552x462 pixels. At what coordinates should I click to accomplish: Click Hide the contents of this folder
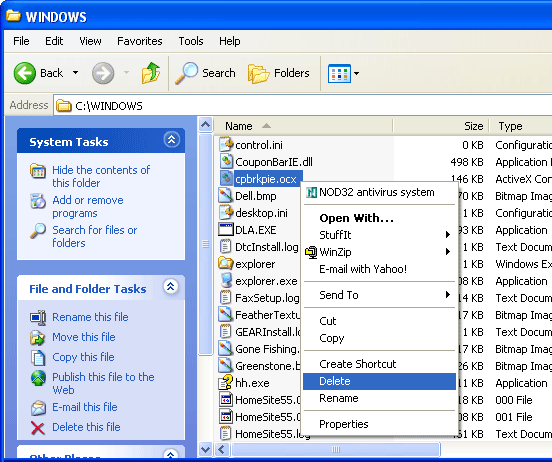tap(101, 176)
